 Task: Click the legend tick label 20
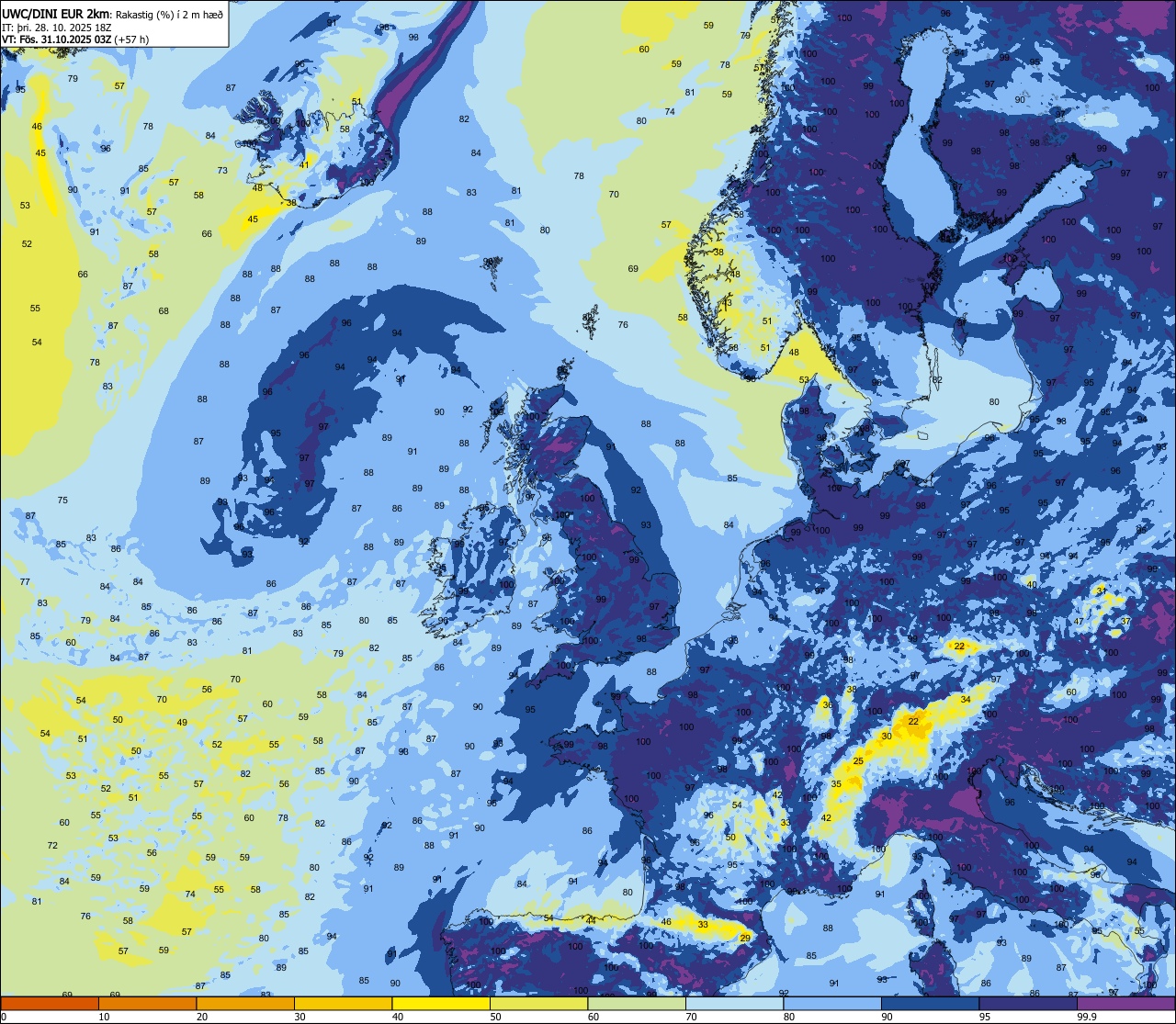click(202, 1017)
